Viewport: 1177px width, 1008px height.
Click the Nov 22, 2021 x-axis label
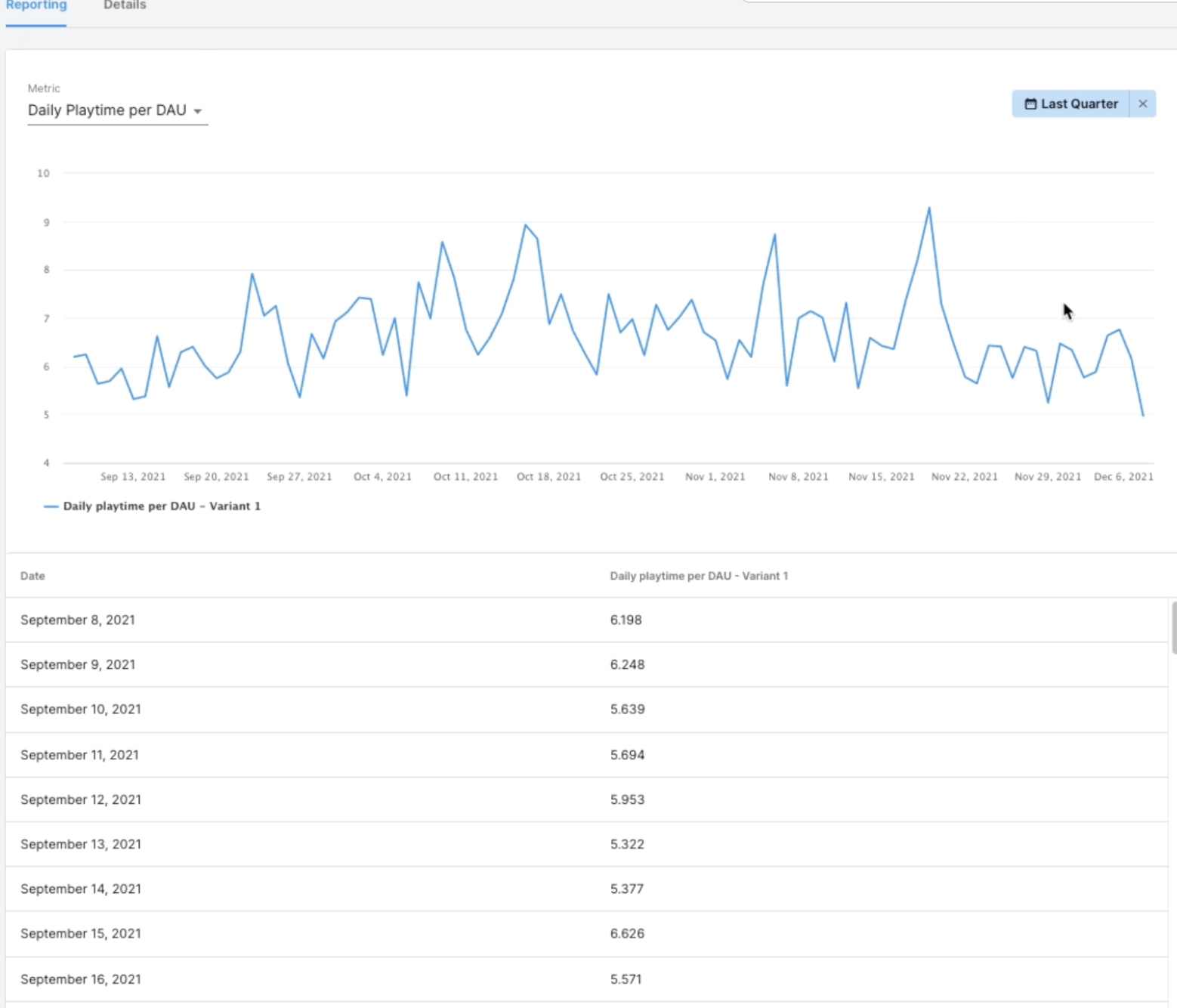(964, 477)
